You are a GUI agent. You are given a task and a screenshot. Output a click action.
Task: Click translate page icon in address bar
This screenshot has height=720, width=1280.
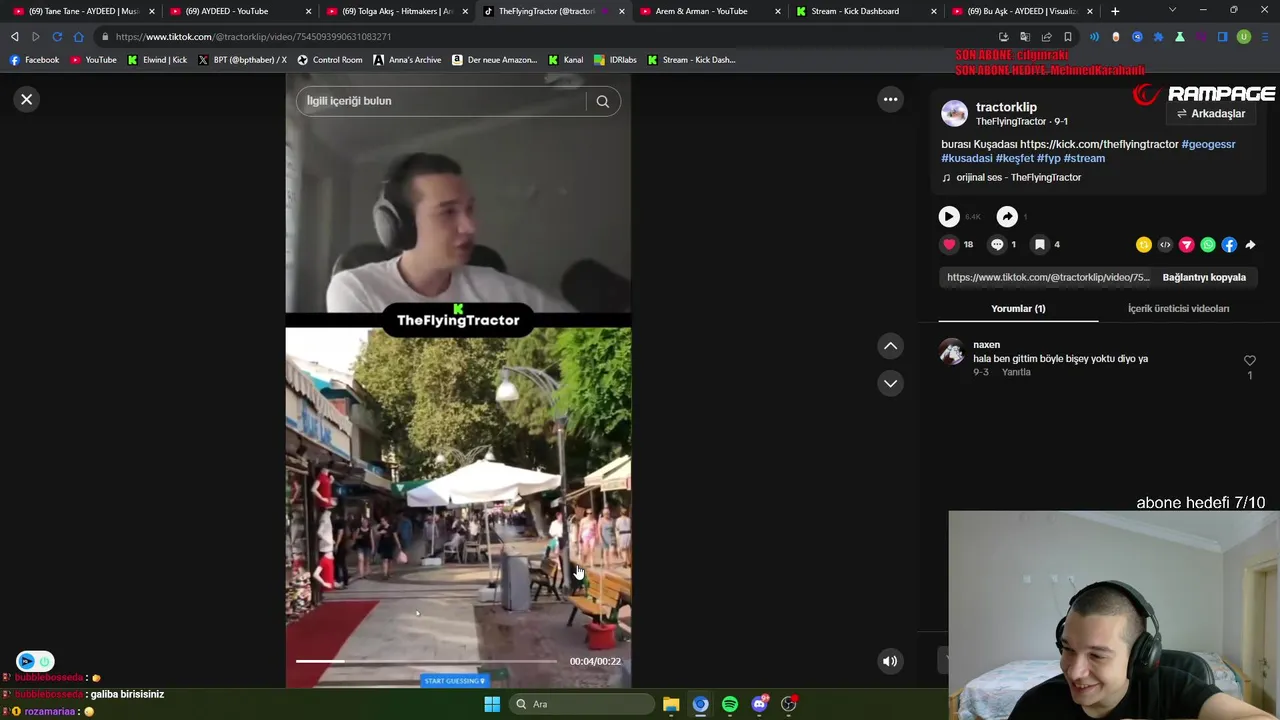pyautogui.click(x=1025, y=37)
